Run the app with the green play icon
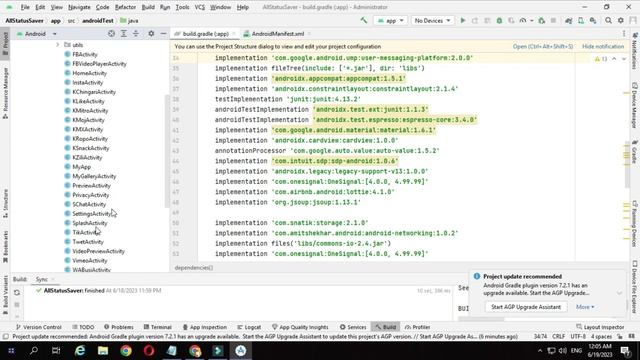The width and height of the screenshot is (640, 360). 463,20
